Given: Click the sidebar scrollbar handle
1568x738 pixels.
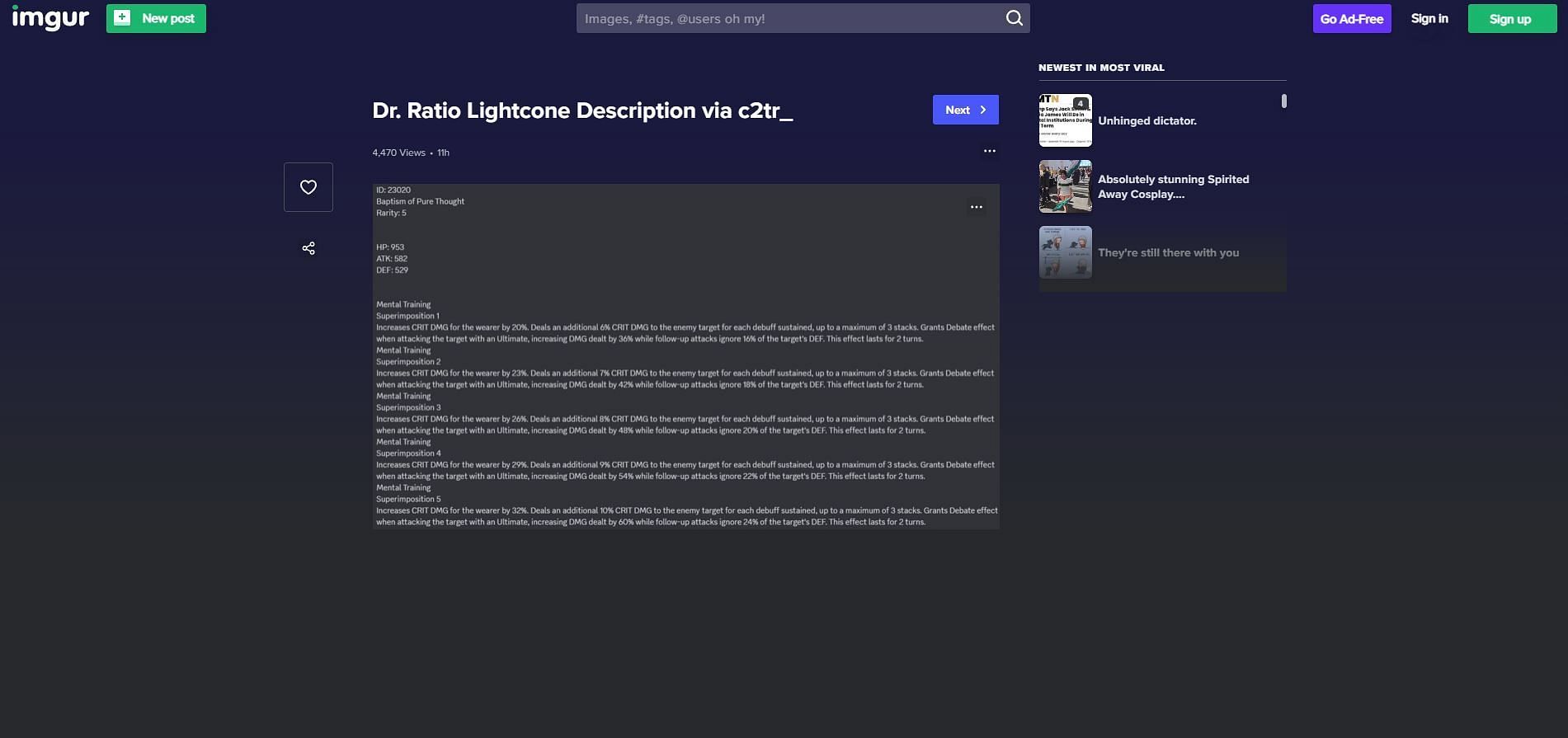Looking at the screenshot, I should (1283, 101).
